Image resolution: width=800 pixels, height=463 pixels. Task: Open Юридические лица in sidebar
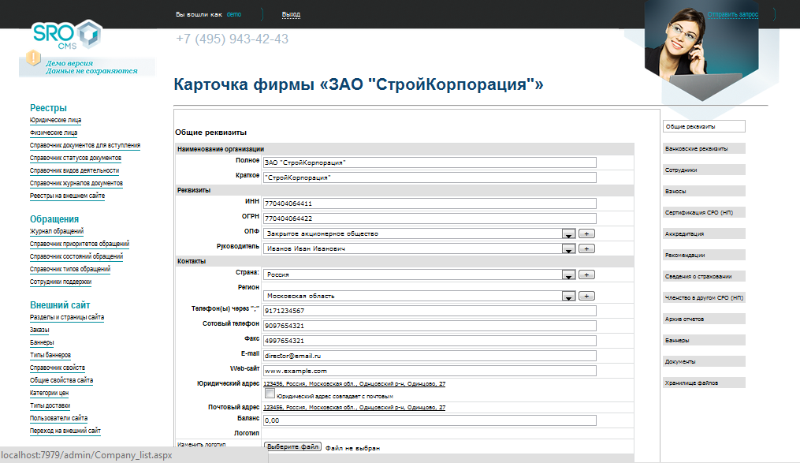click(54, 120)
